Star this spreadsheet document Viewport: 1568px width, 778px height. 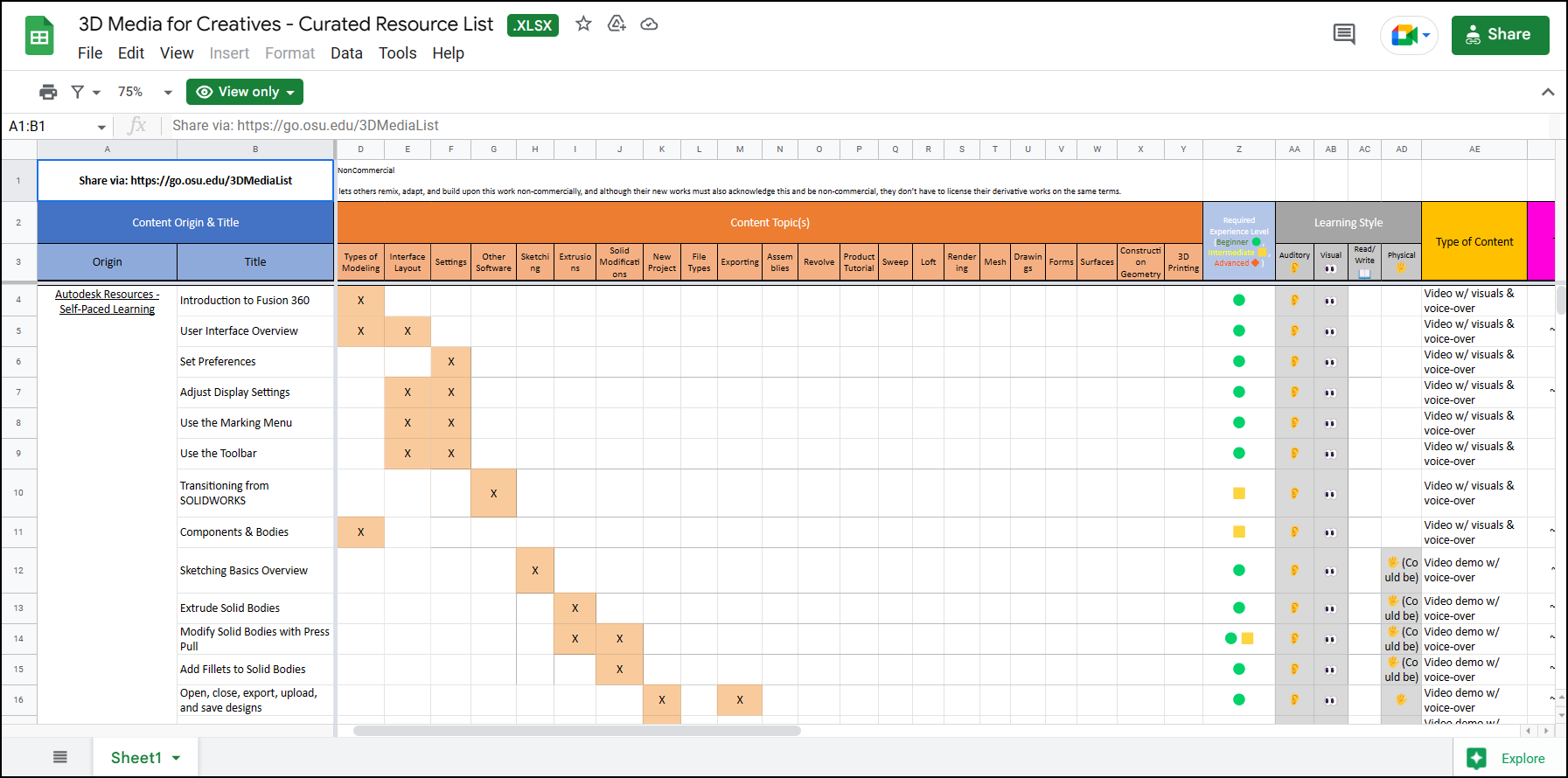click(x=583, y=24)
